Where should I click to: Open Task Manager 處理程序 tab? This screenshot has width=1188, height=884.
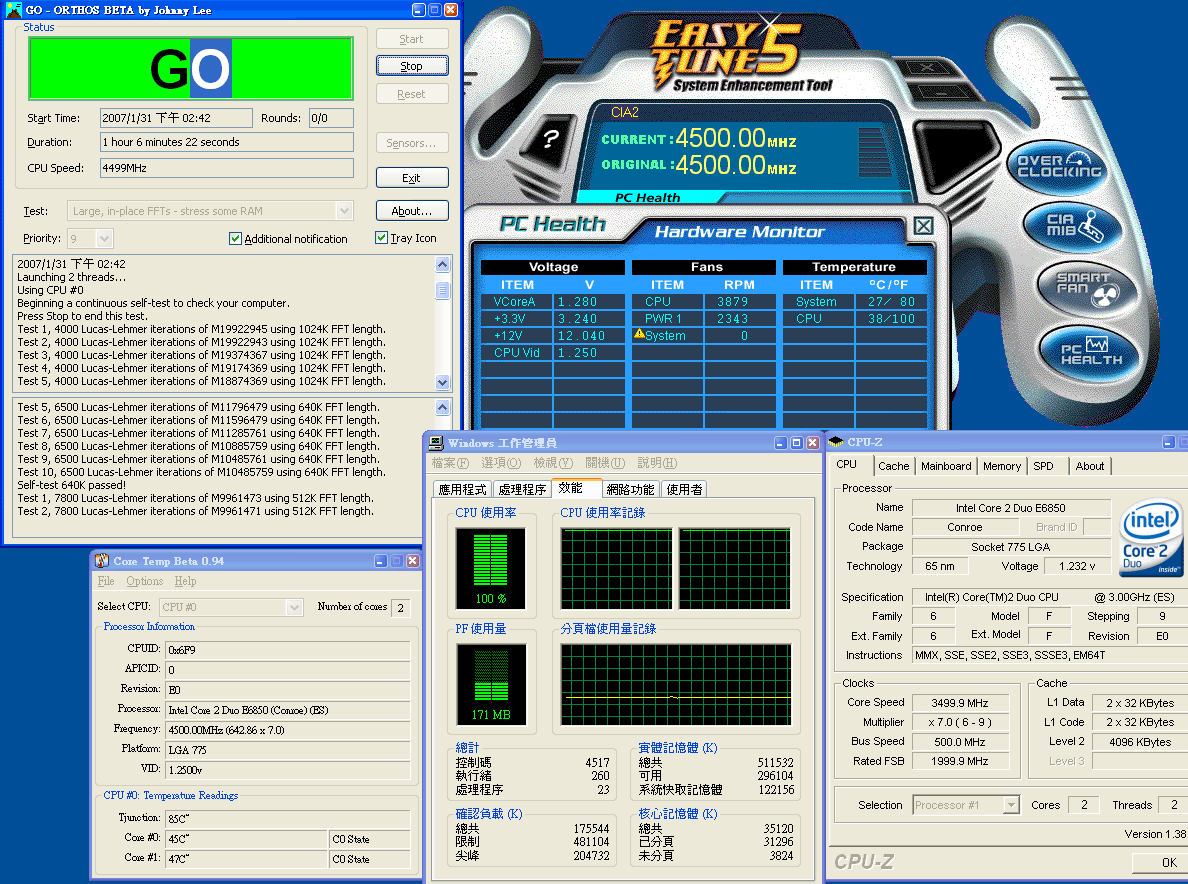[522, 489]
